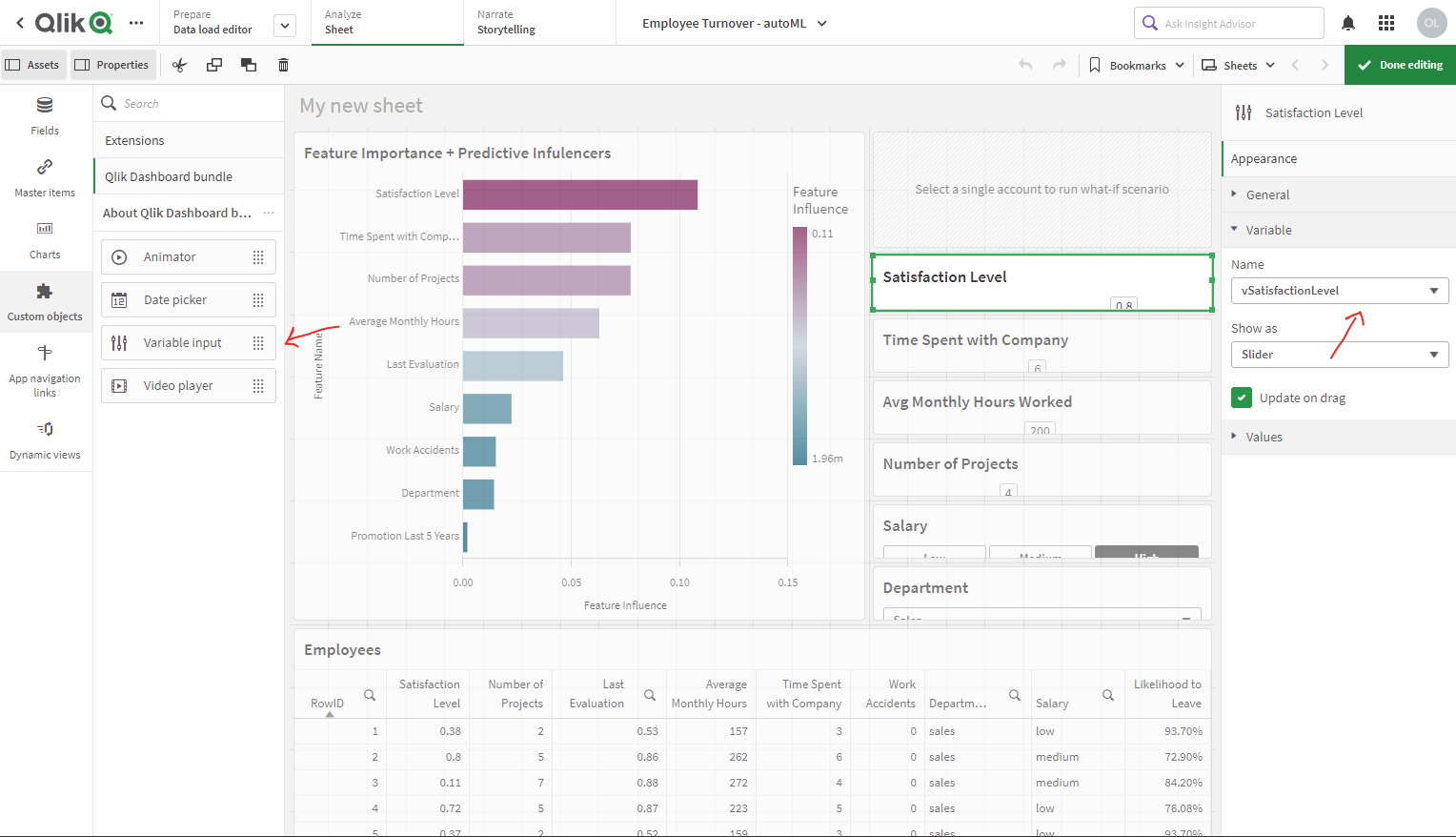Select the Date picker extension
This screenshot has width=1456, height=837.
[x=189, y=300]
